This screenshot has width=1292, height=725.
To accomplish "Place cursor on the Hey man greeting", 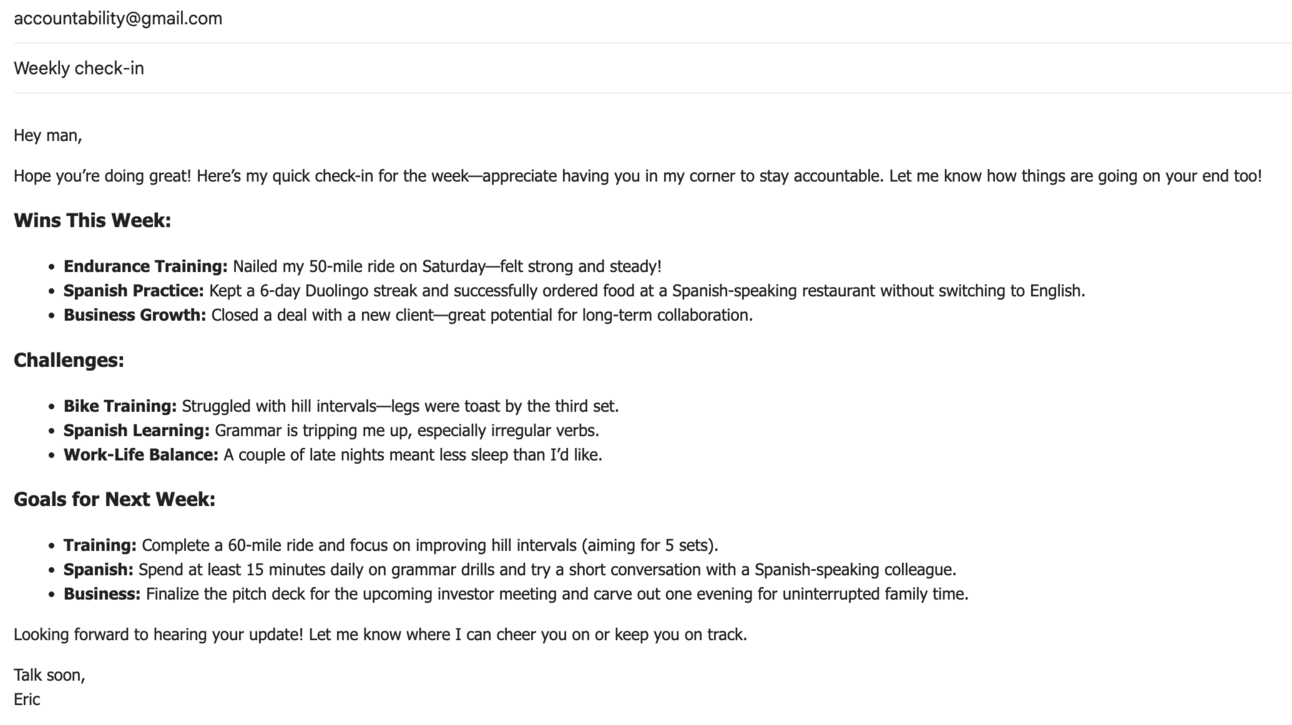I will 48,135.
